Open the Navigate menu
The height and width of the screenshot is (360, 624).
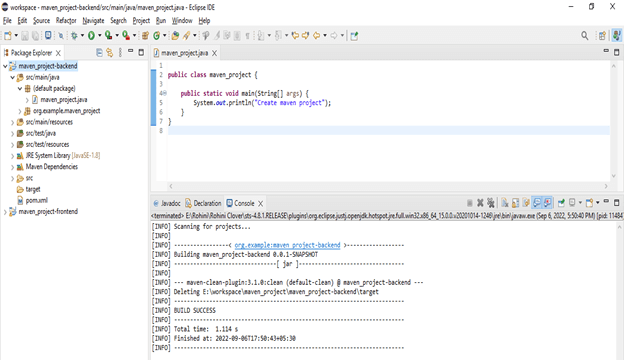pyautogui.click(x=93, y=20)
